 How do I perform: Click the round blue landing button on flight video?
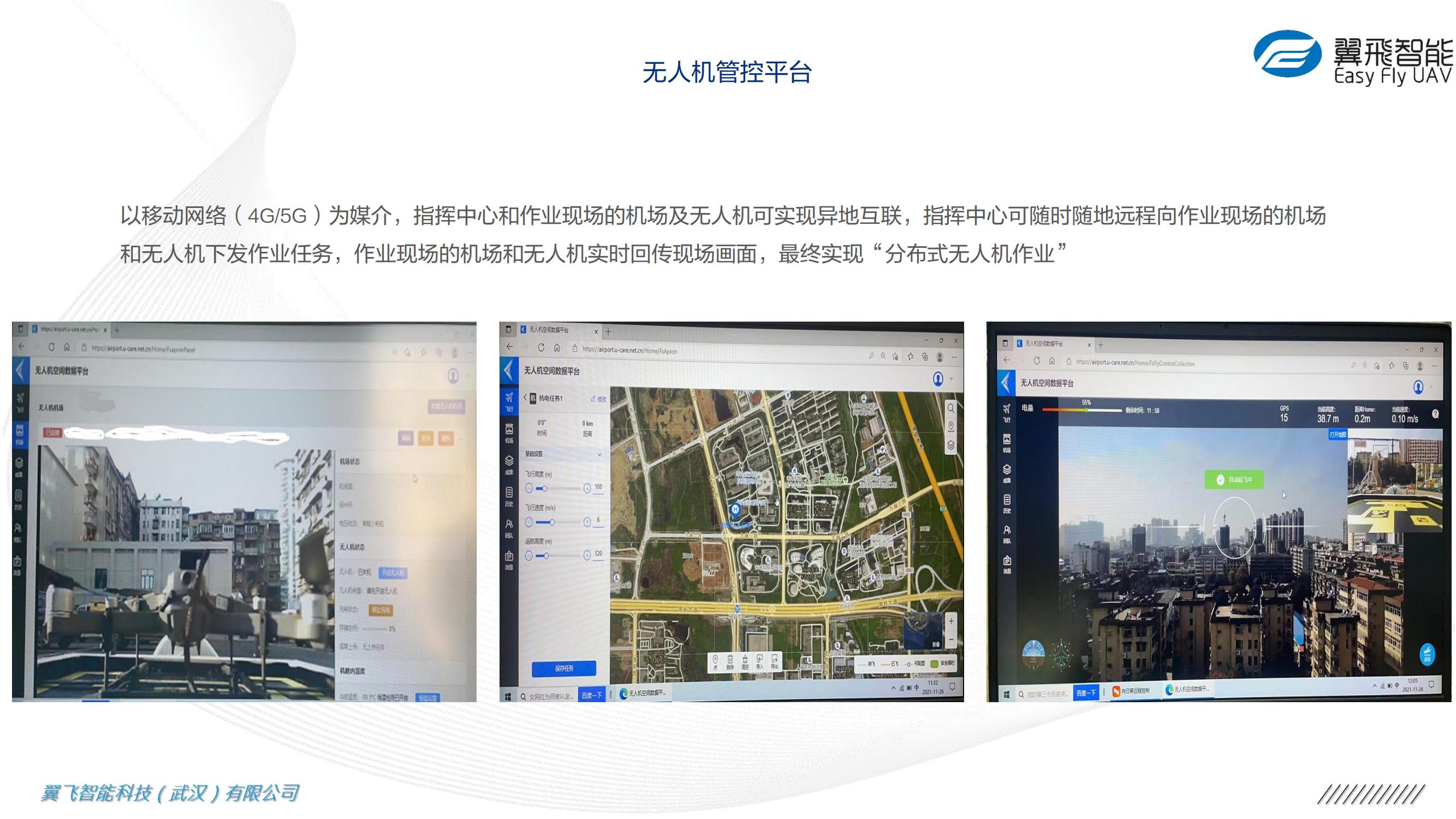click(1428, 656)
